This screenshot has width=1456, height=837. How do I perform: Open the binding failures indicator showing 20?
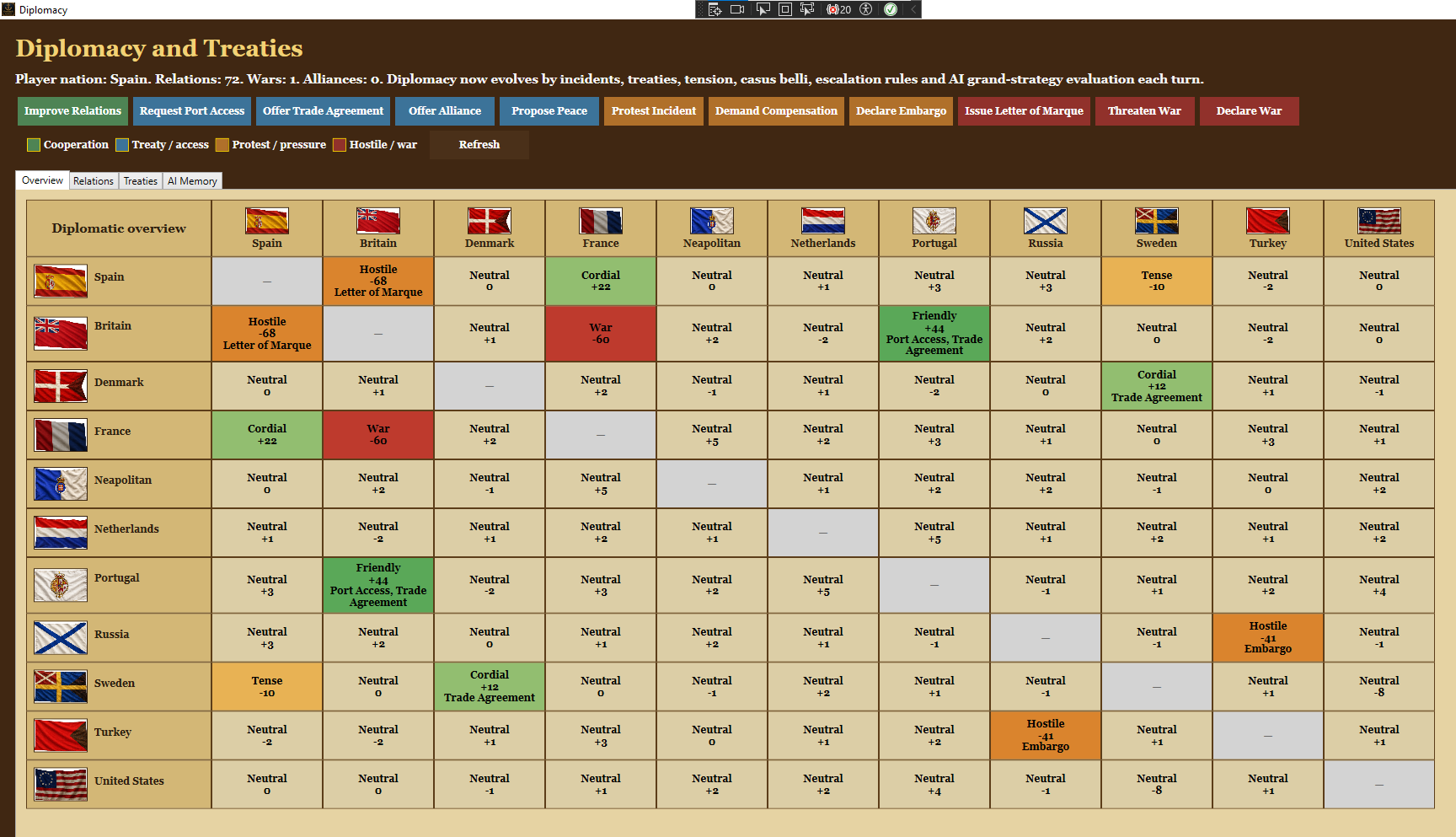click(838, 9)
